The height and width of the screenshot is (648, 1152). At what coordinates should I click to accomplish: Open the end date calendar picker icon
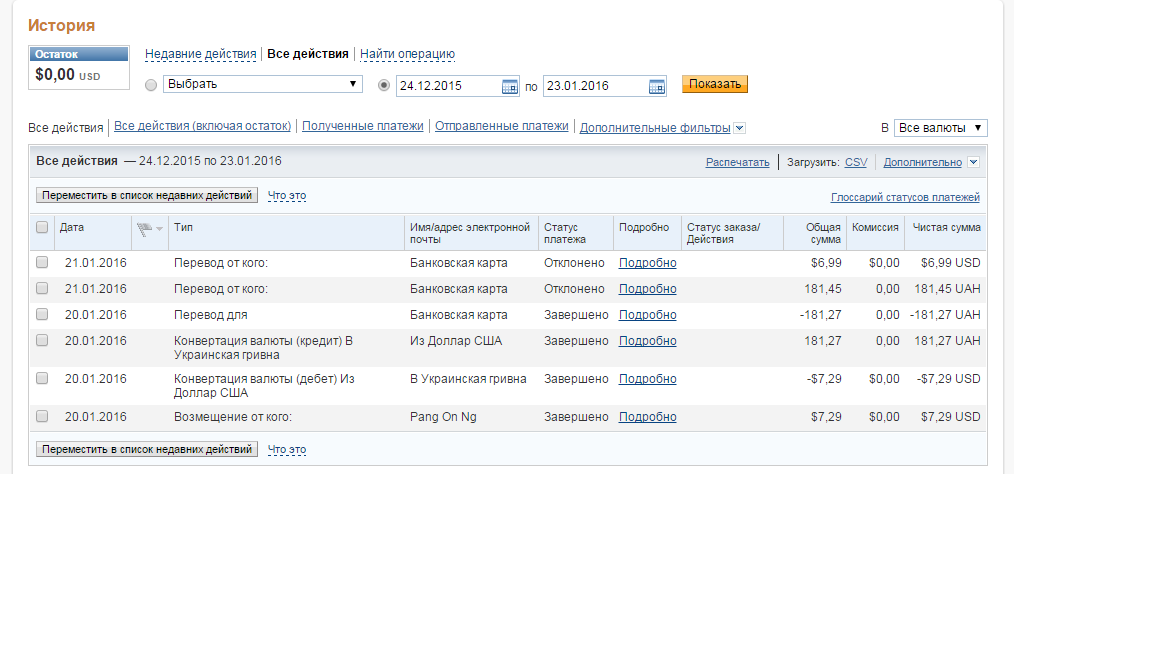pos(657,86)
